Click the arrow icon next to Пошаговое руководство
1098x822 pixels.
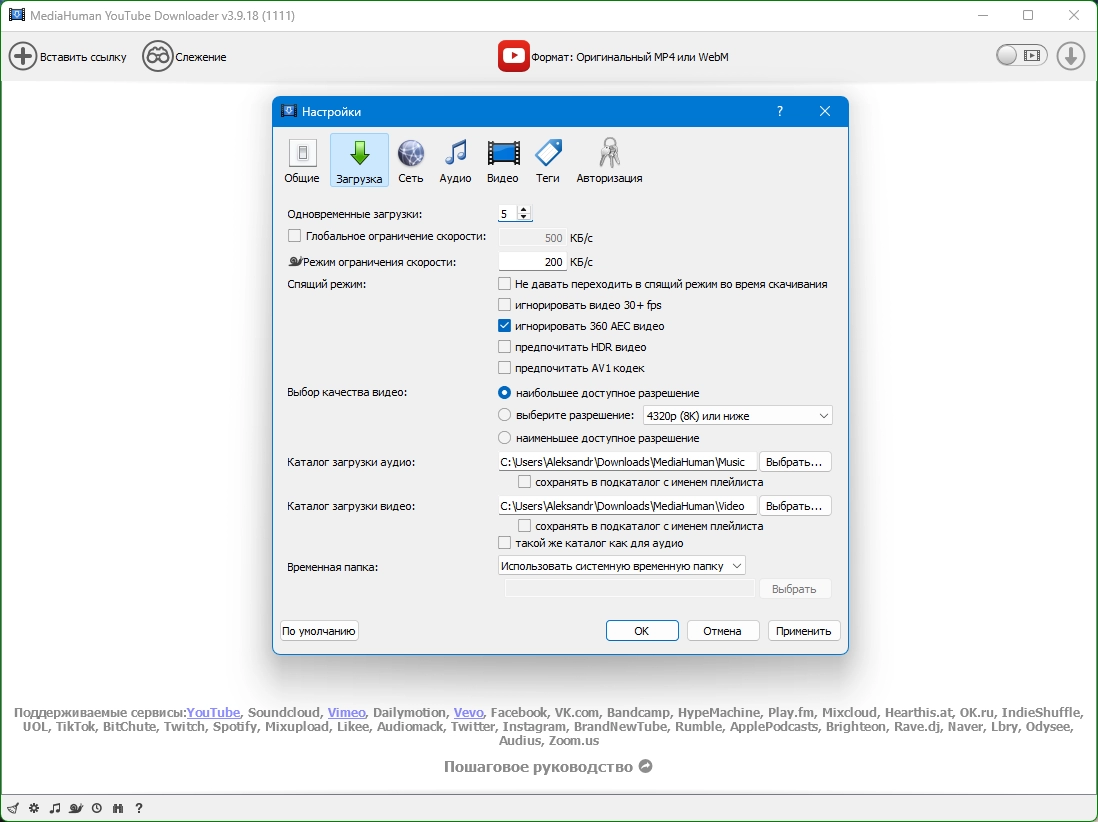(646, 767)
